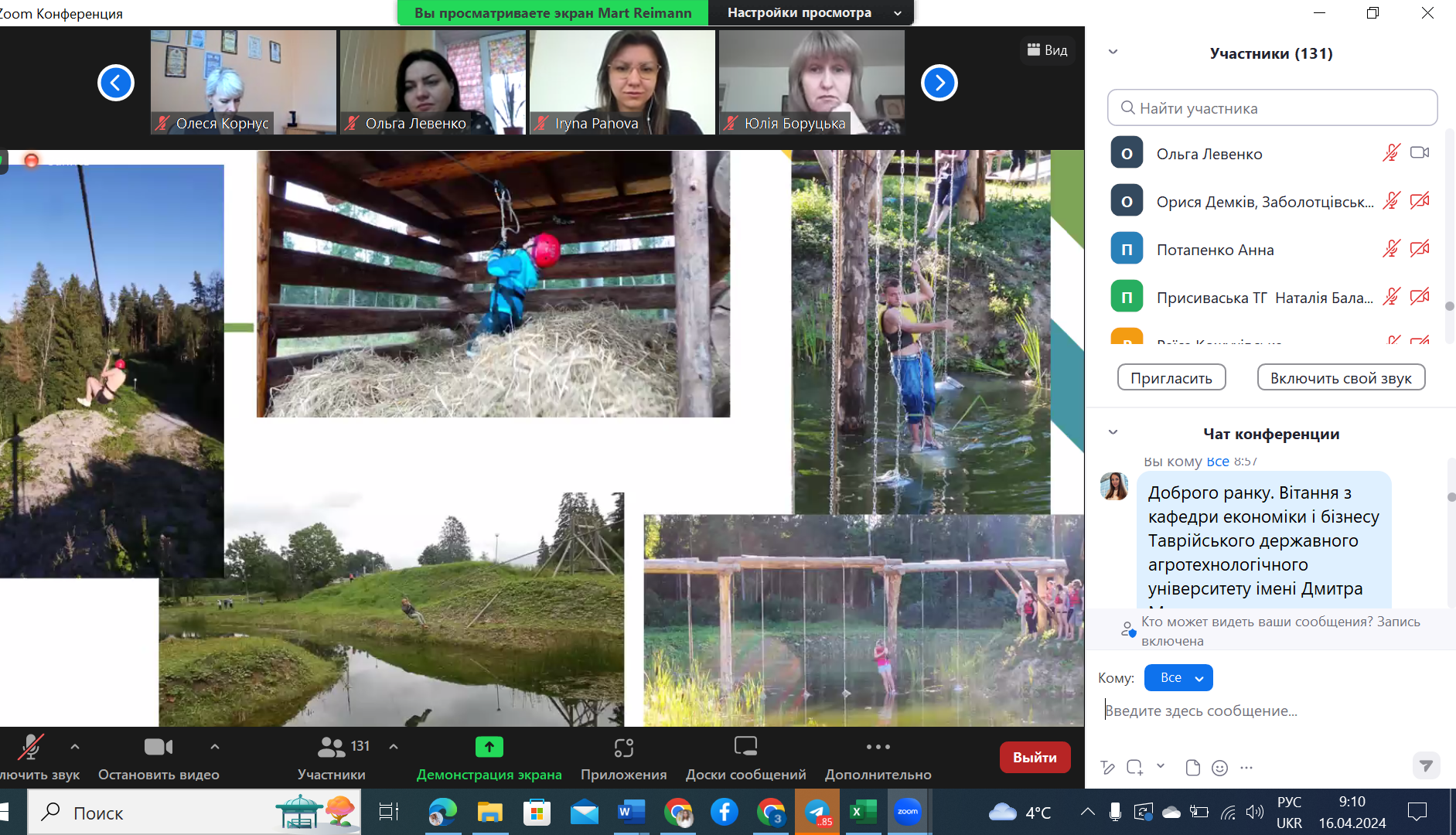Viewport: 1456px width, 835px height.
Task: Click Потапенко Анна muted microphone icon
Action: 1391,249
